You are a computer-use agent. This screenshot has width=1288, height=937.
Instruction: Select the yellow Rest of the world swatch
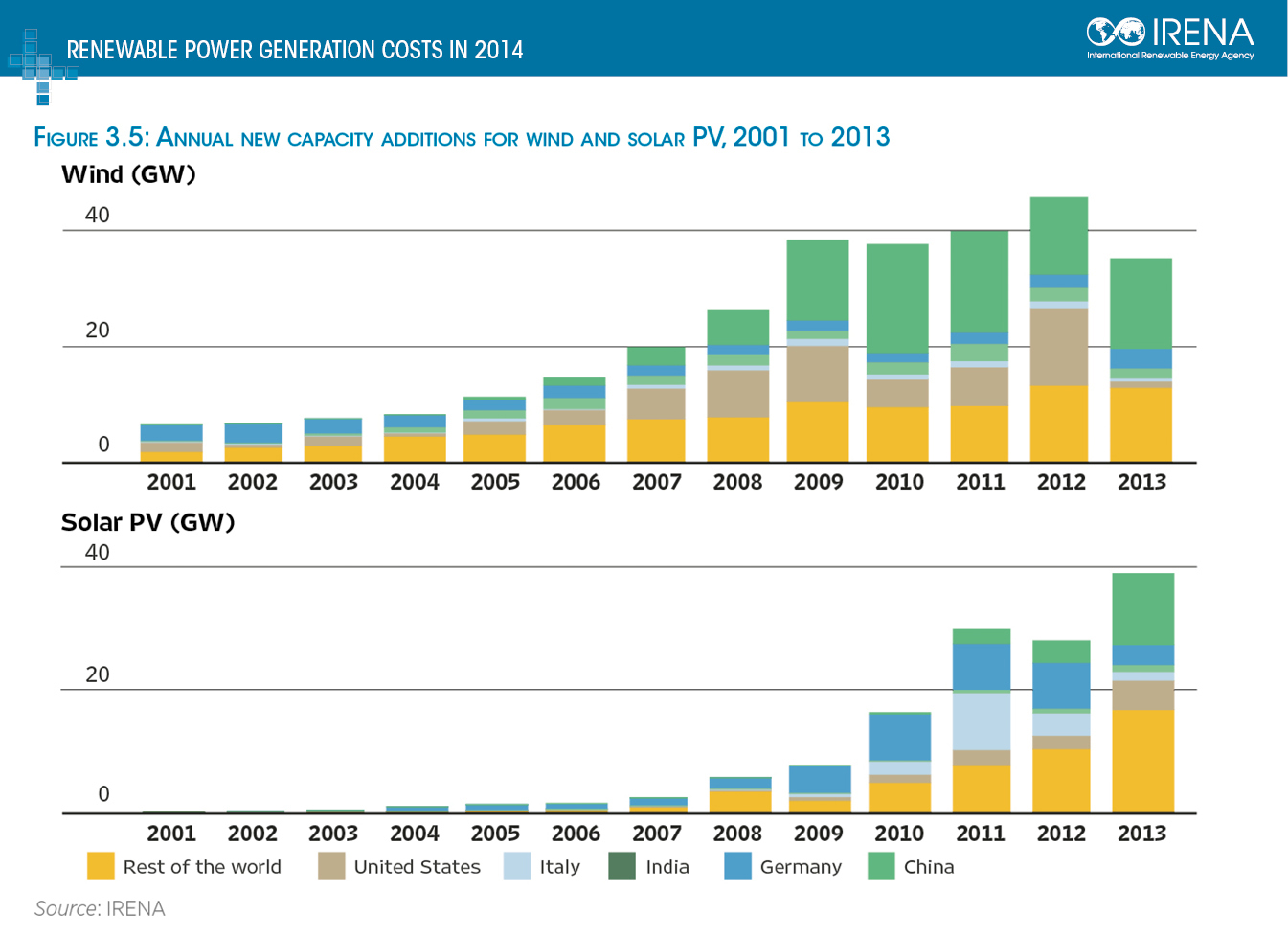(x=101, y=866)
